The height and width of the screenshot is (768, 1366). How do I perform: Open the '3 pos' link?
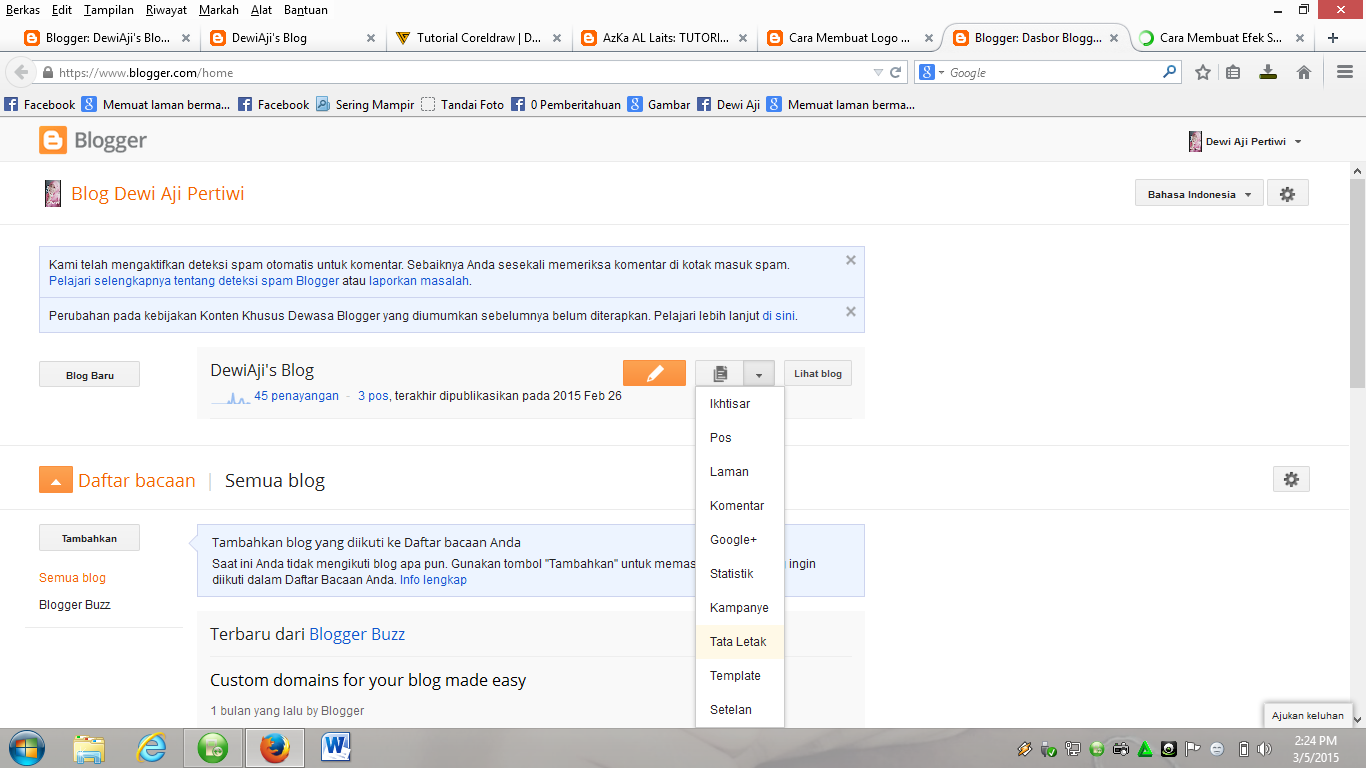coord(373,396)
